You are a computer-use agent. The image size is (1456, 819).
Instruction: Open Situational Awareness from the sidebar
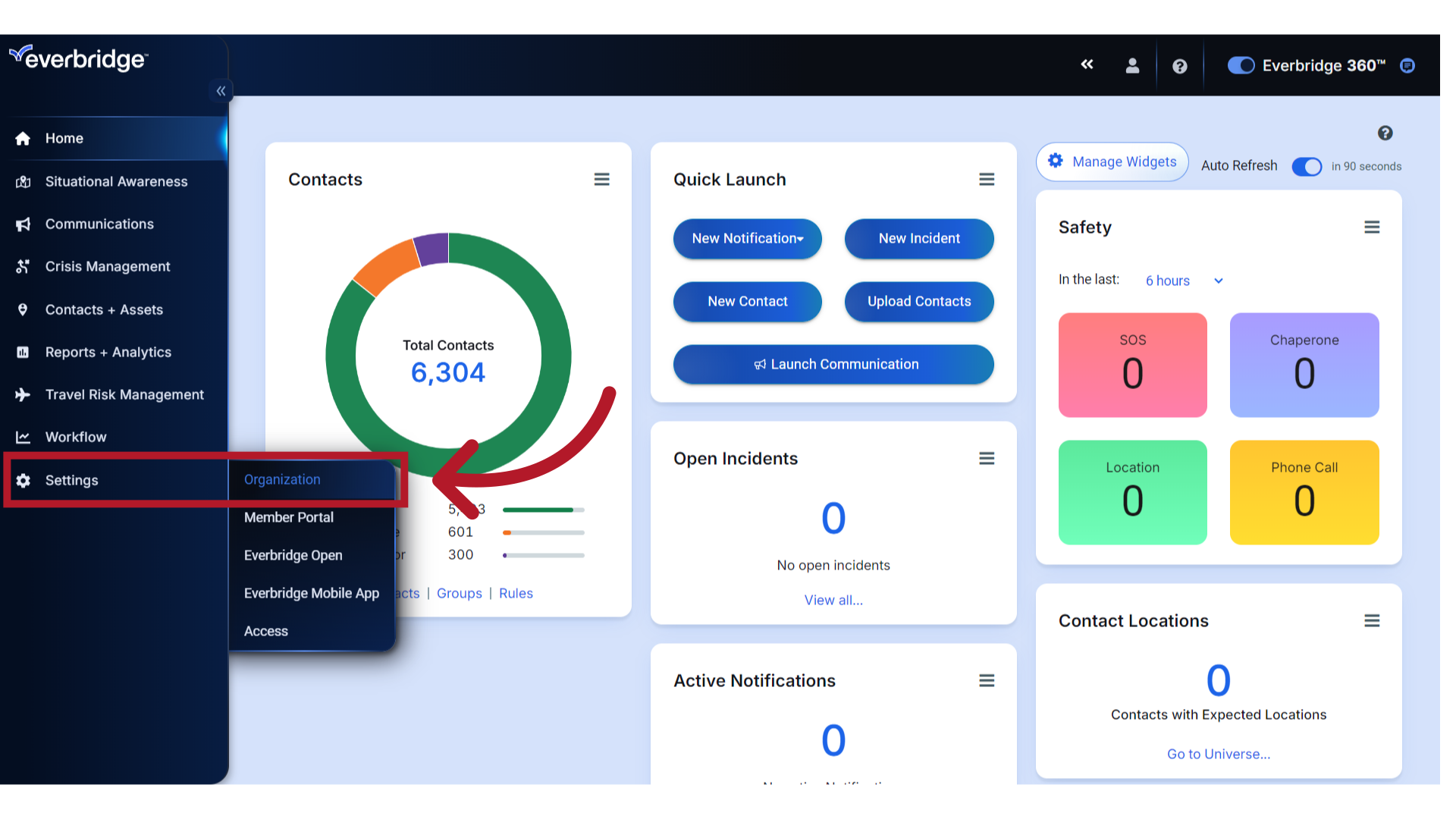tap(116, 181)
